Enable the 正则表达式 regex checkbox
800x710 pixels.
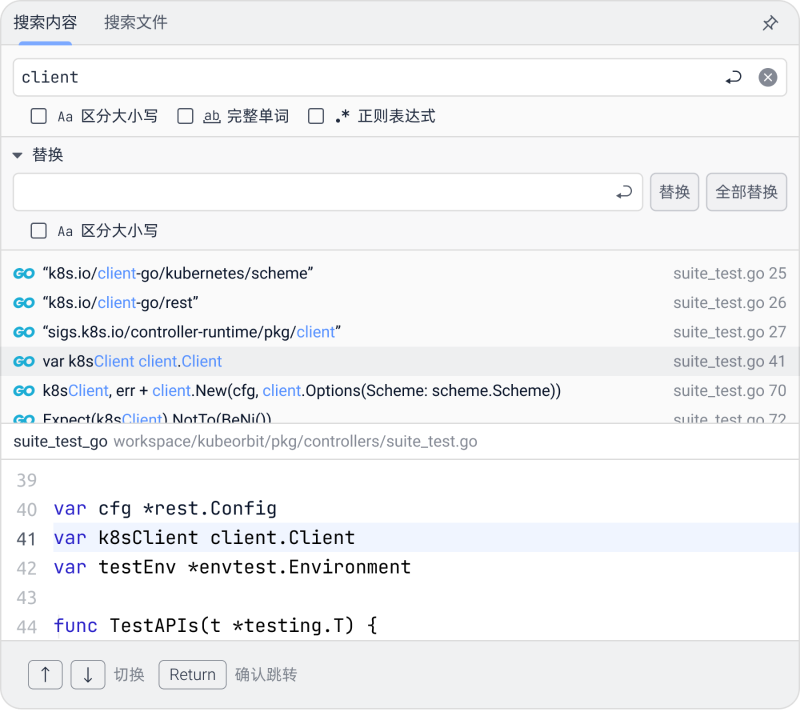click(x=316, y=116)
